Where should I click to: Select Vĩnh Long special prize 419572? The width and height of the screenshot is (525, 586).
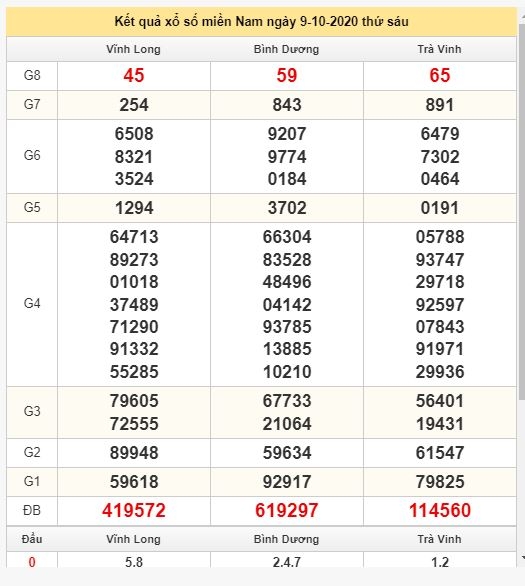point(134,511)
